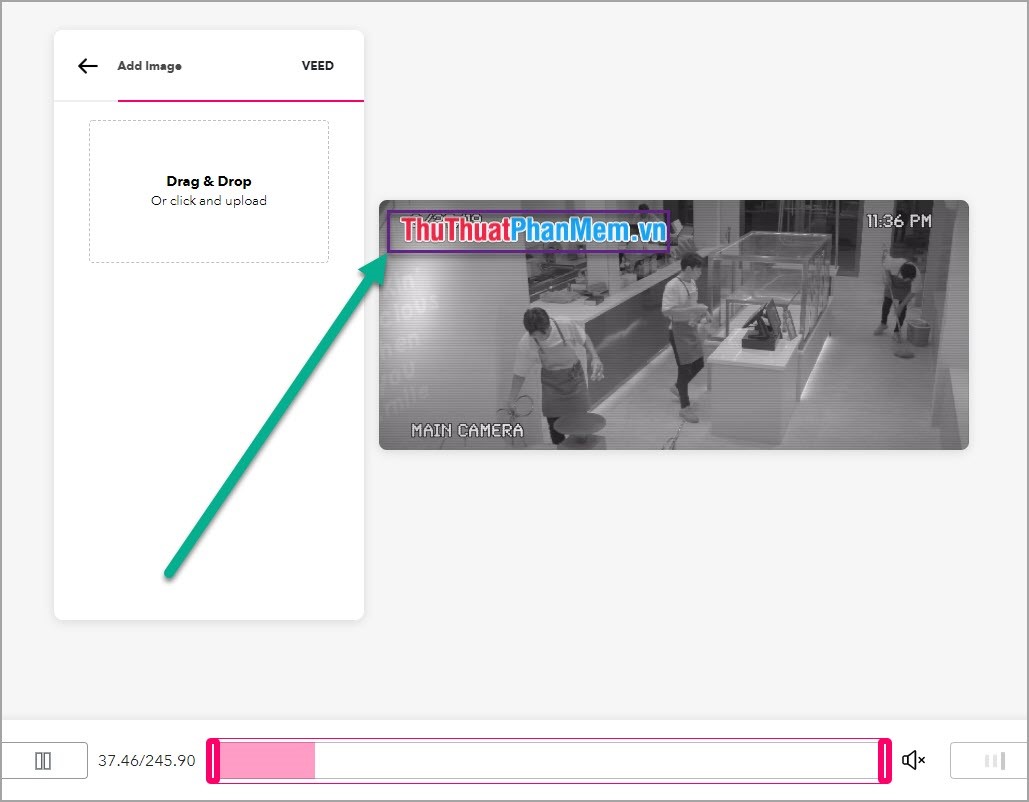Click the bold Drag & Drop label
Image resolution: width=1029 pixels, height=802 pixels.
209,181
